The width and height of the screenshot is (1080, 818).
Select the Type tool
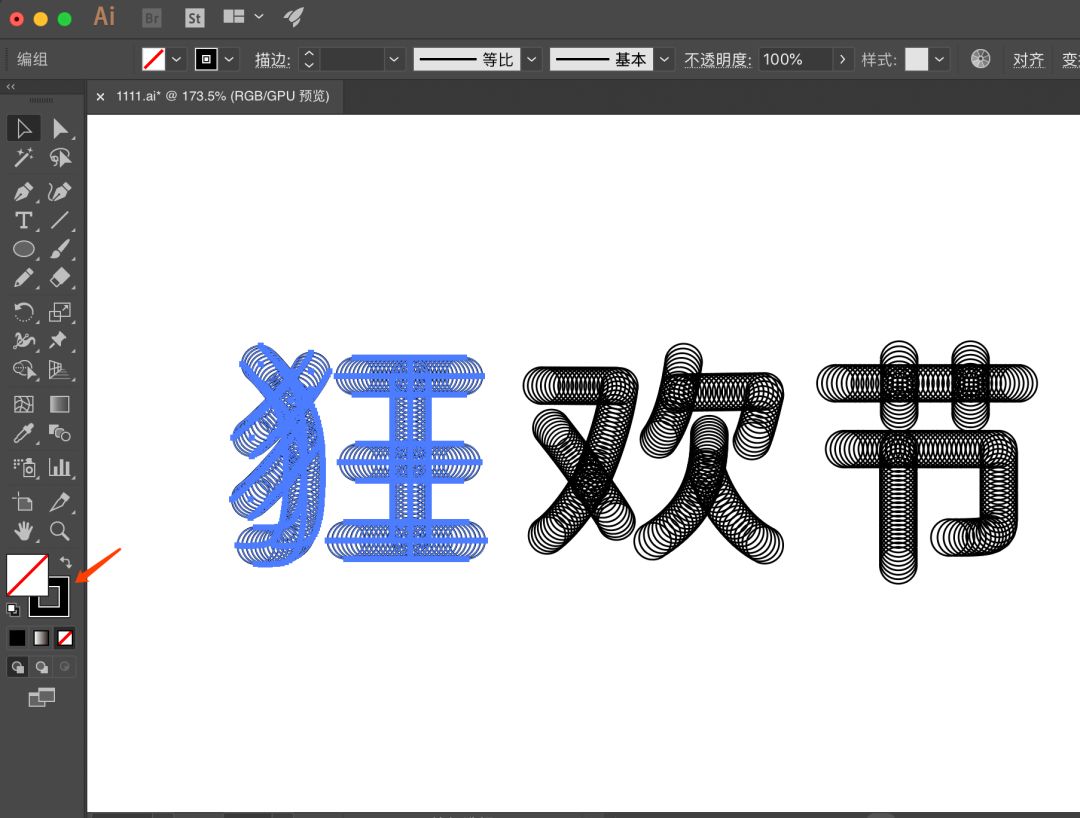click(24, 221)
